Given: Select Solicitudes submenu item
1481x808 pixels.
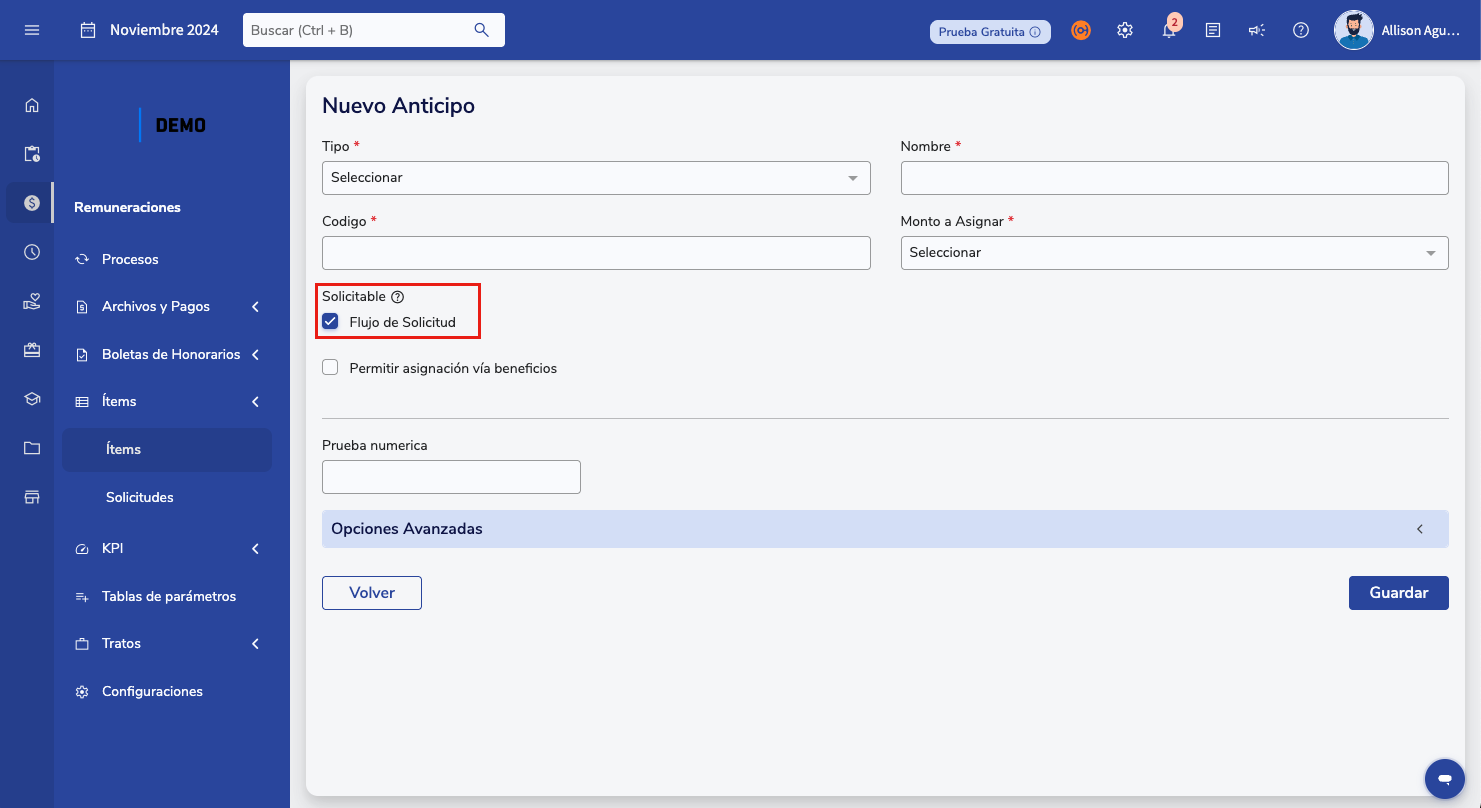Looking at the screenshot, I should pos(140,497).
